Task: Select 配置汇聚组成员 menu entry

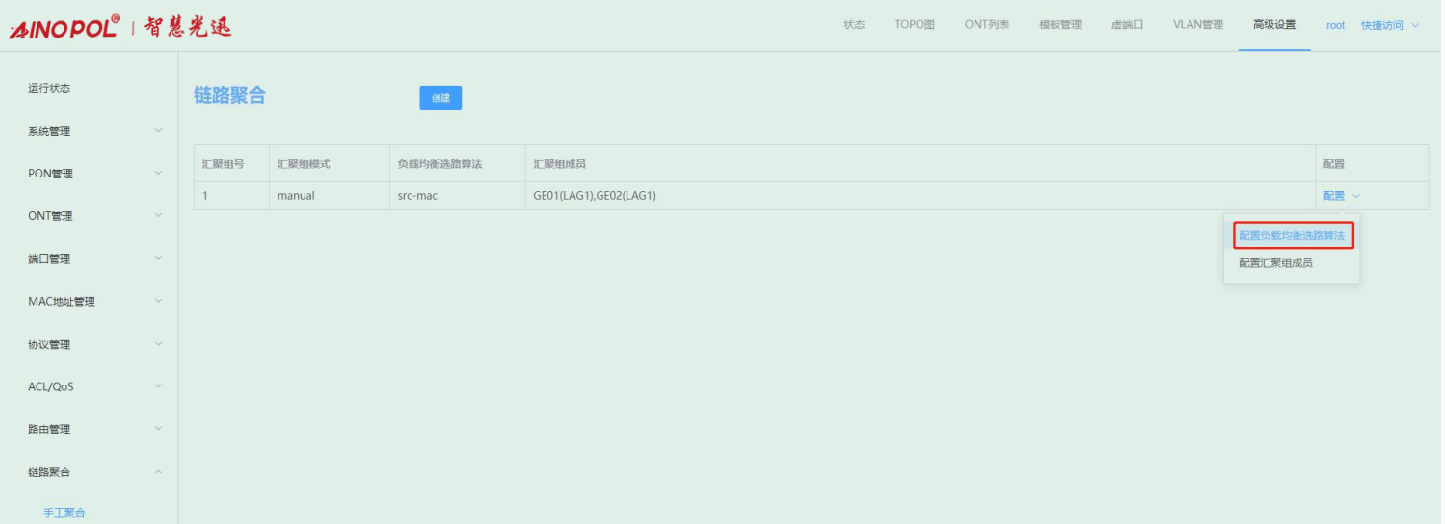Action: click(x=1275, y=263)
